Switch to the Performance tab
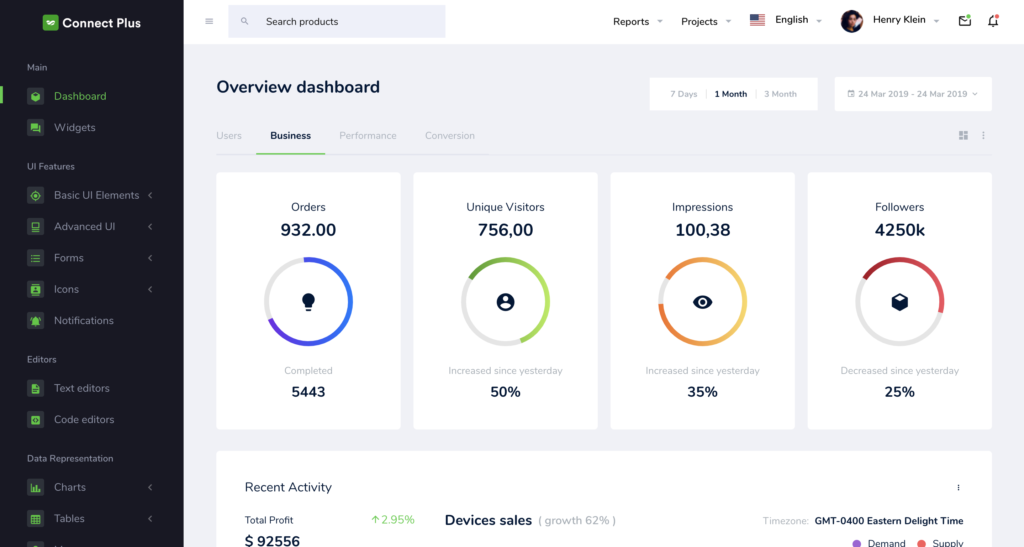This screenshot has width=1024, height=547. (x=367, y=136)
